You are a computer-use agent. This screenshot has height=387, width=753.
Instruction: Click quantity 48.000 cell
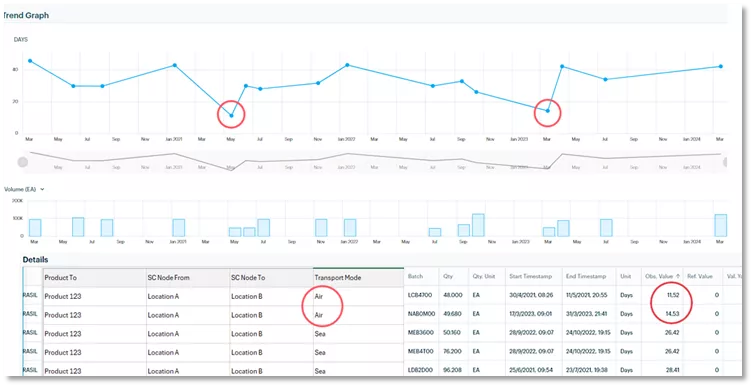coord(453,295)
